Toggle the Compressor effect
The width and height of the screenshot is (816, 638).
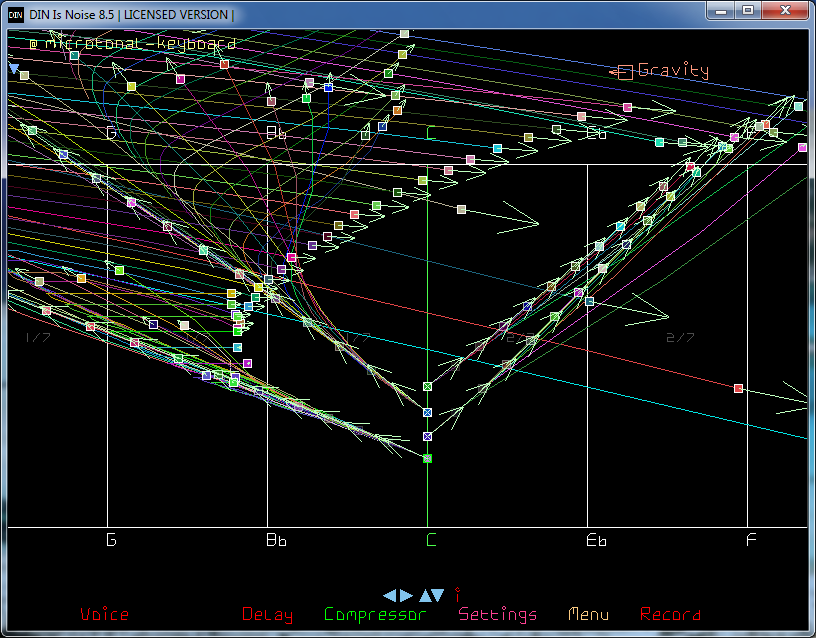coord(375,614)
